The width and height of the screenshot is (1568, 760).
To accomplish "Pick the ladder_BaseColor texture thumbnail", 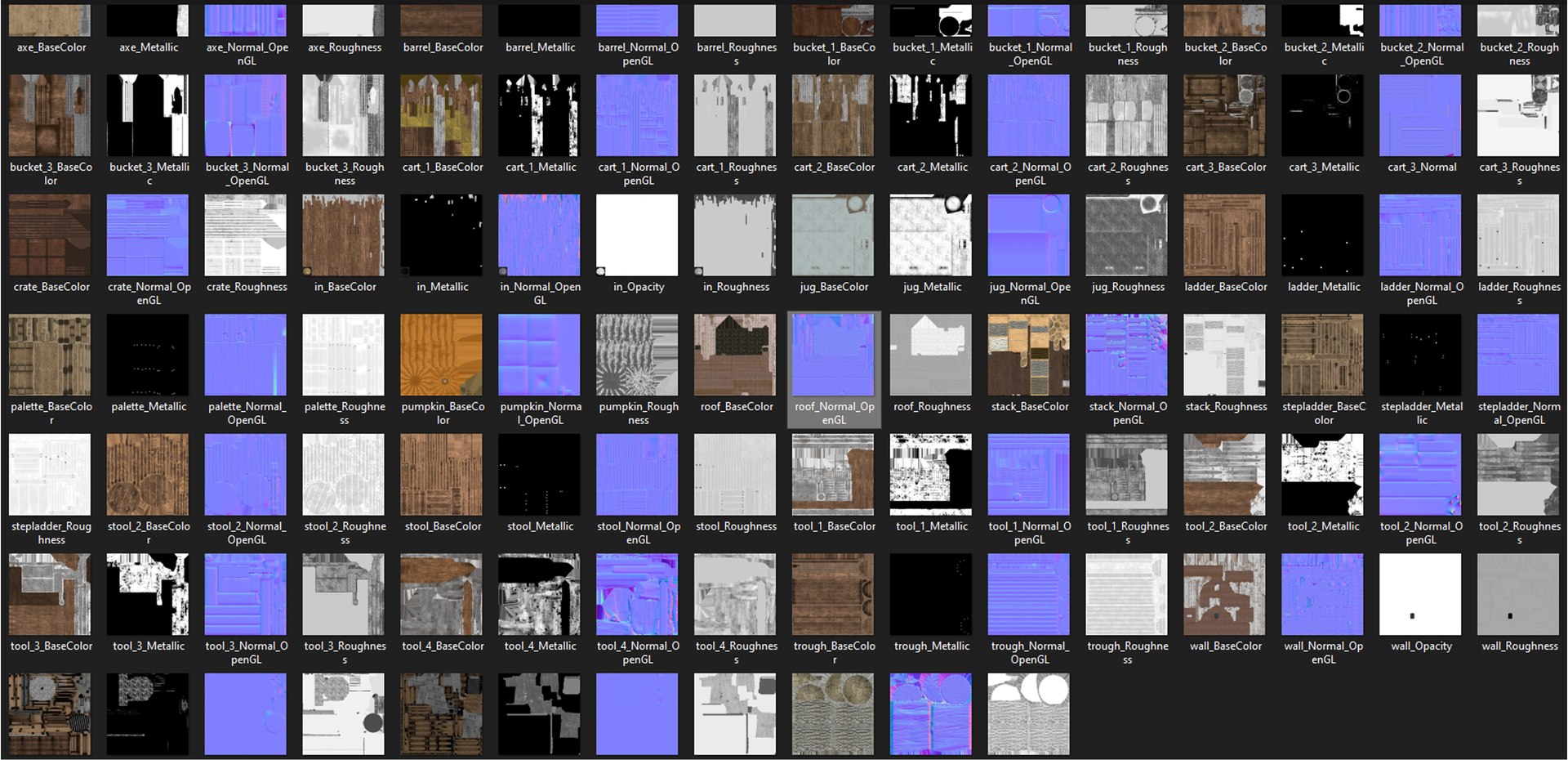I will coord(1225,235).
